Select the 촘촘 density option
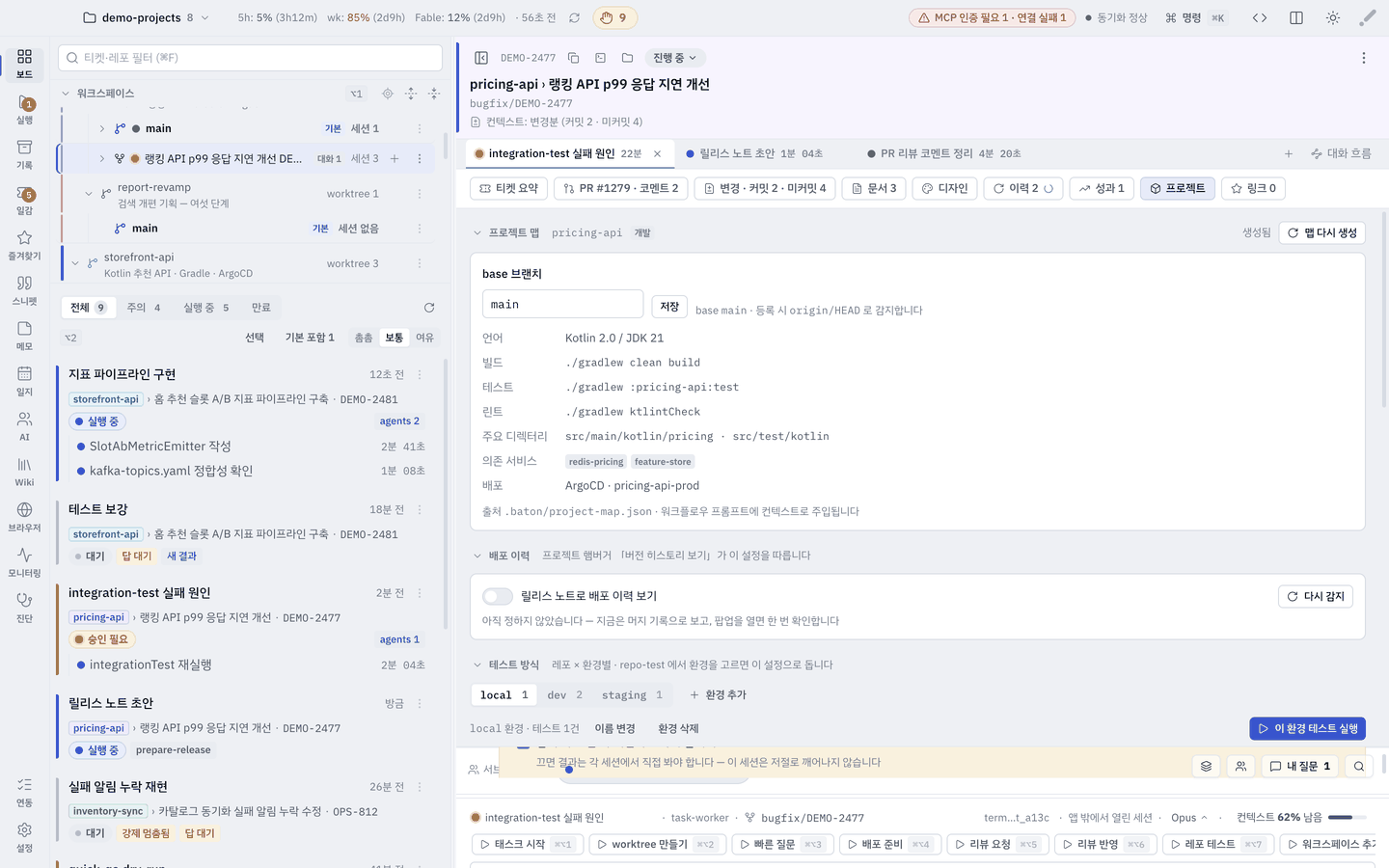Screen dimensions: 1389x868 coord(364,338)
